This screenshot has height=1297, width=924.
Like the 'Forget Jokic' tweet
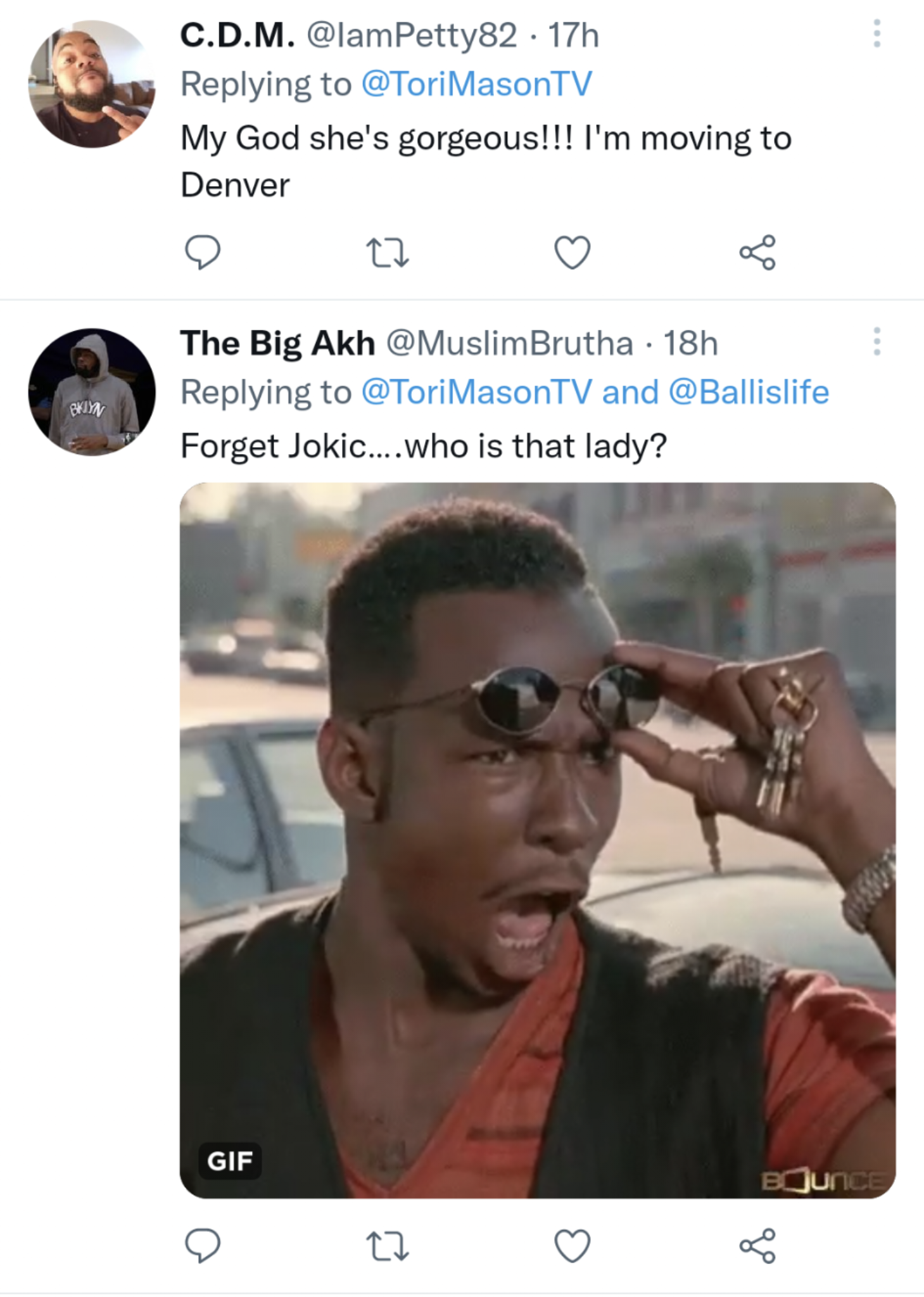573,1246
